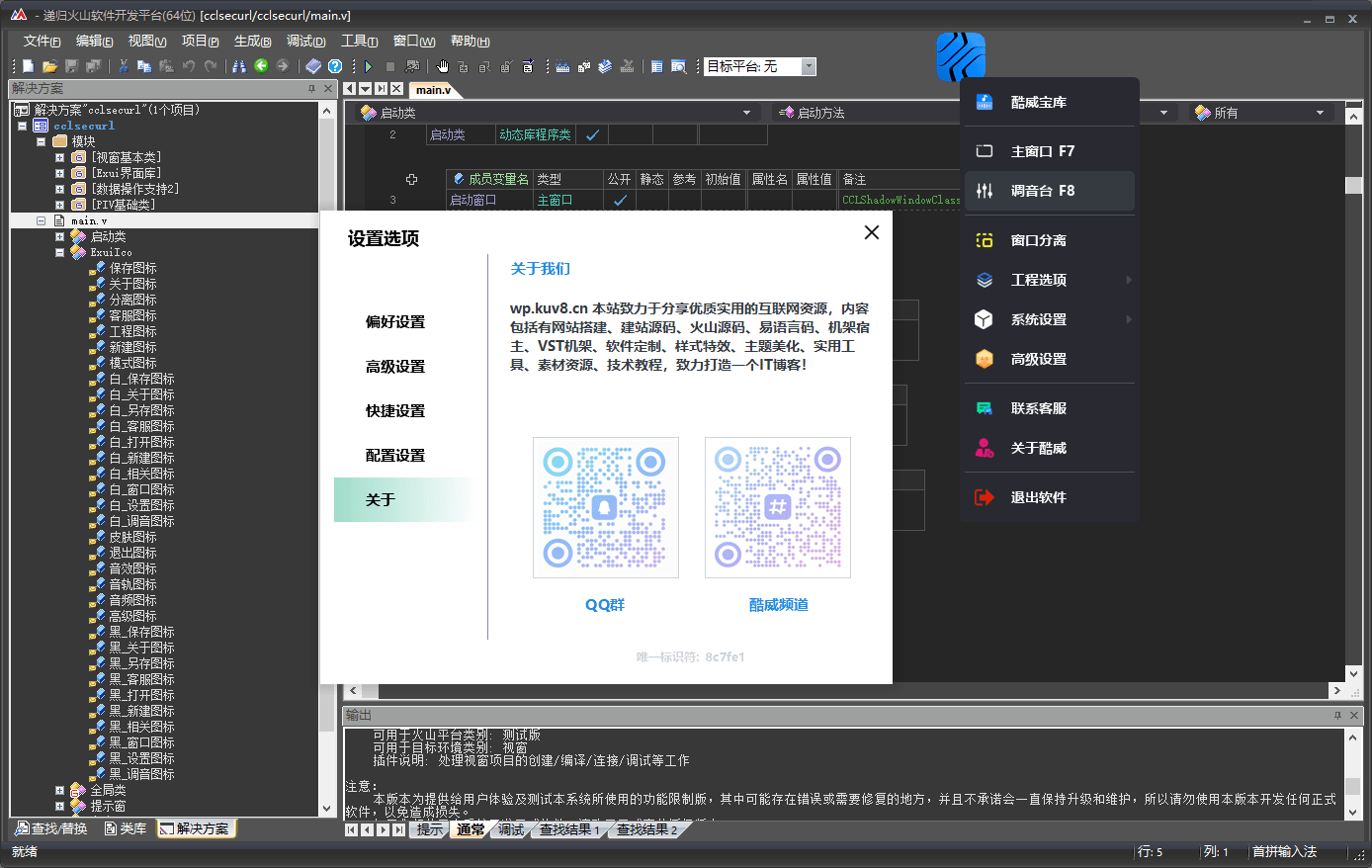Open the 生成 menu

(252, 41)
